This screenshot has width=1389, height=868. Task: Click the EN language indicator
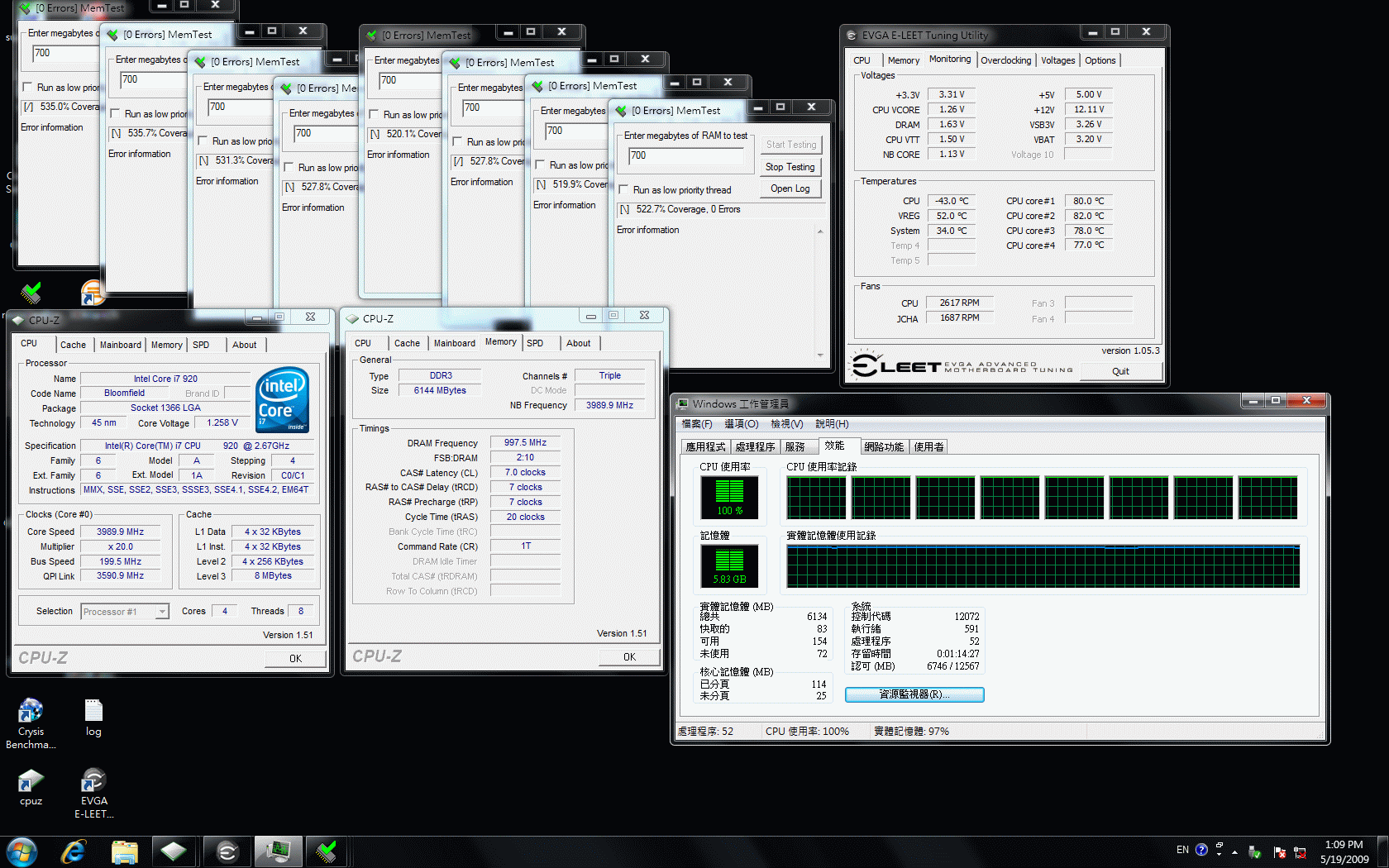1182,850
